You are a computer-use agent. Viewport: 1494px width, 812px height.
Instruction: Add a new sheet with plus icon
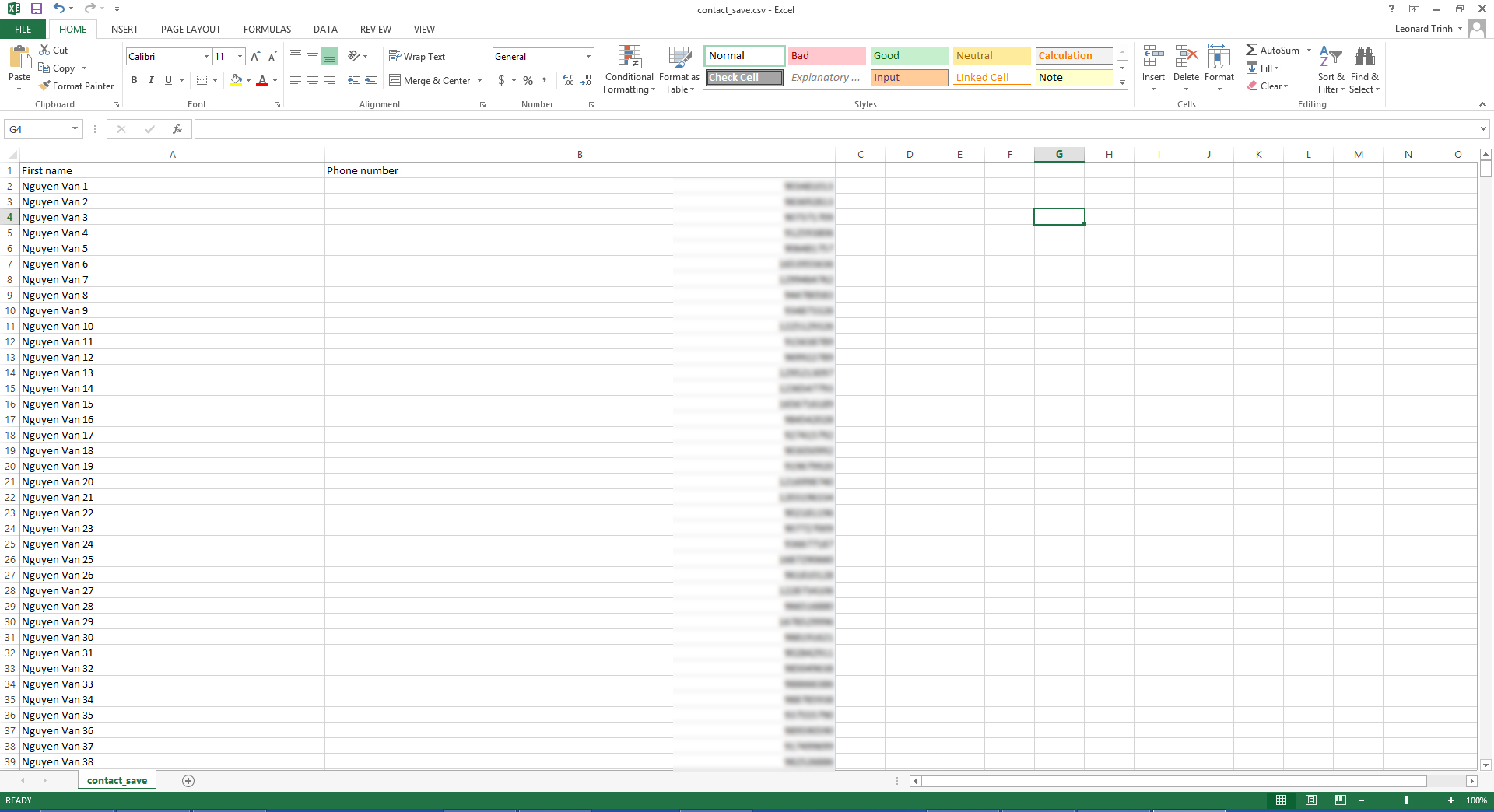(188, 781)
